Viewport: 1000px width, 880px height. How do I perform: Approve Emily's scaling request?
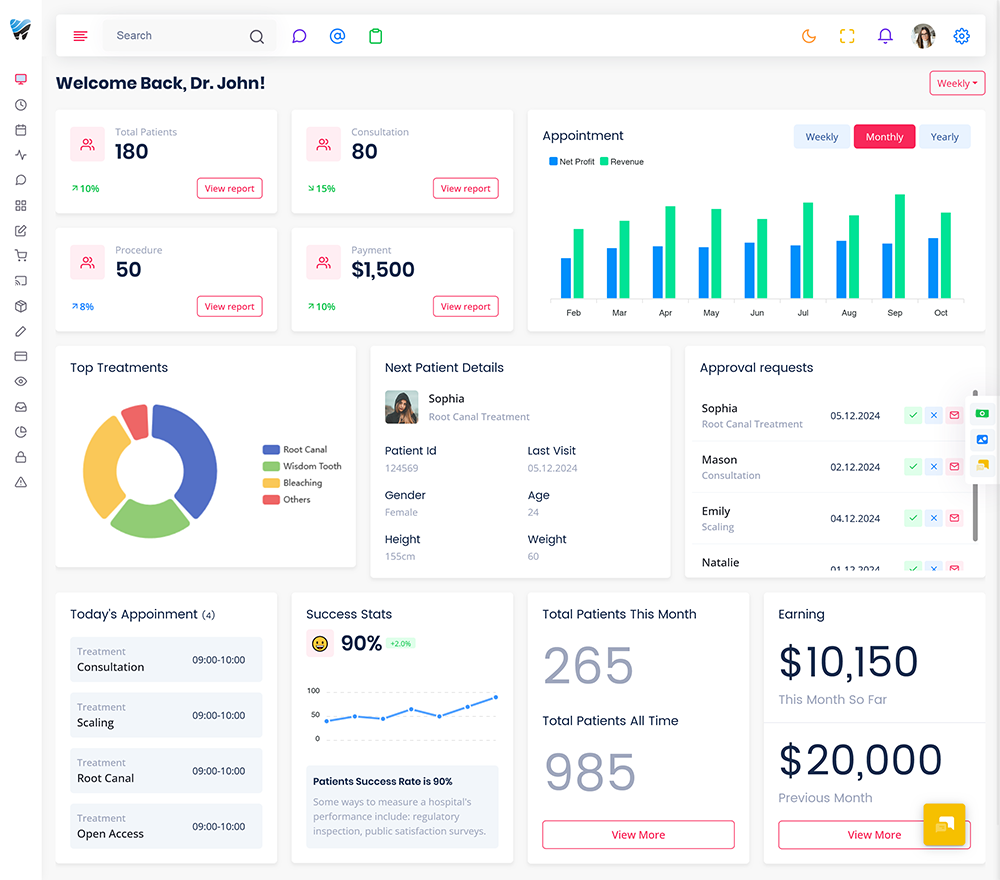click(913, 518)
